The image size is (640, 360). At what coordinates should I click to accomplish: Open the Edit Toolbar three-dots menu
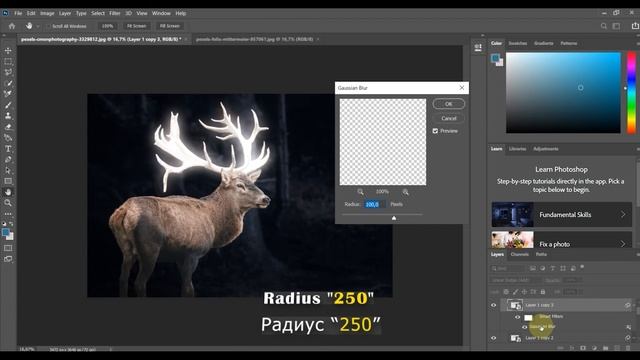8,214
